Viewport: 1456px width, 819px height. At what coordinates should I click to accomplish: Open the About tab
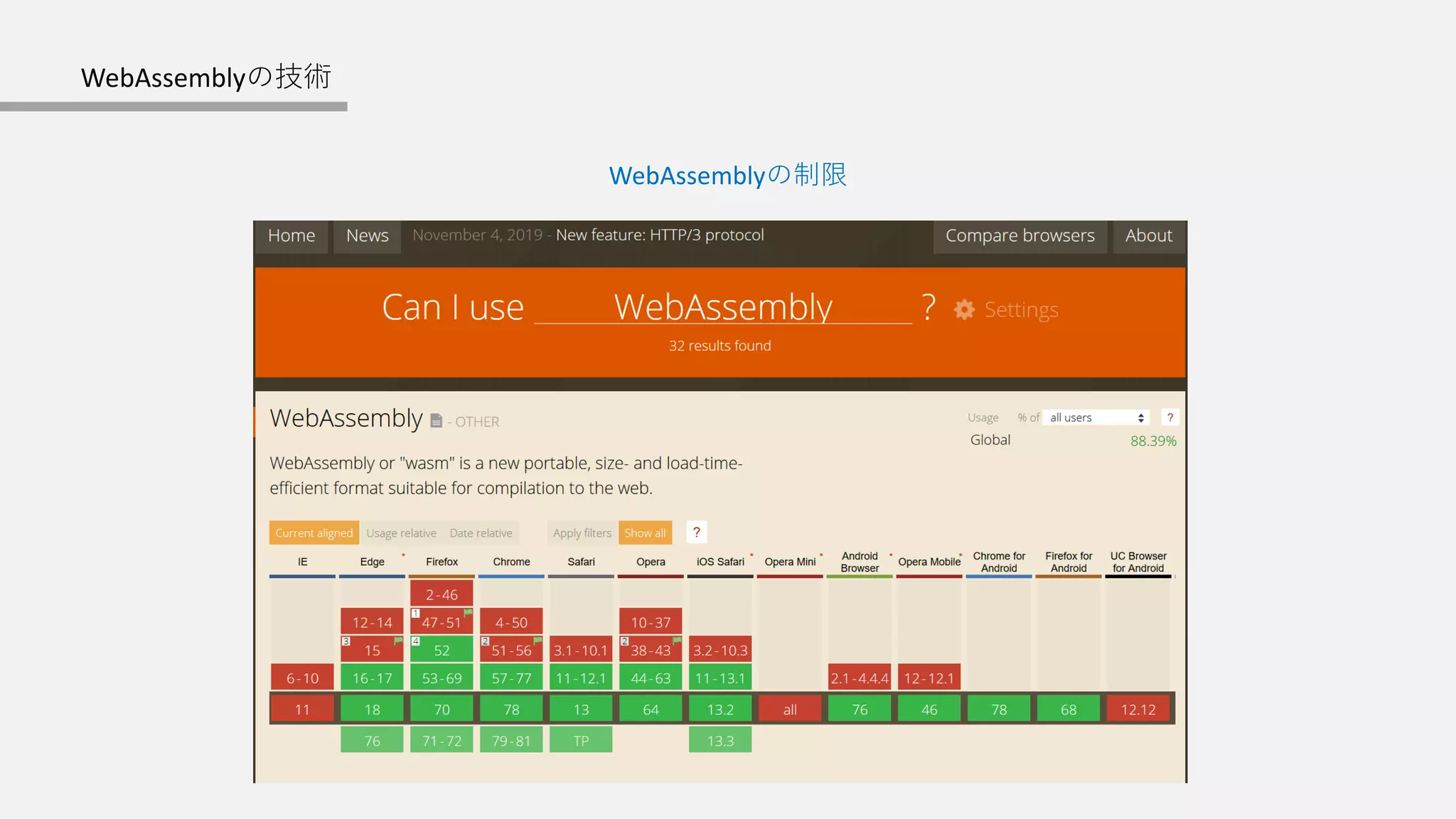tap(1149, 236)
